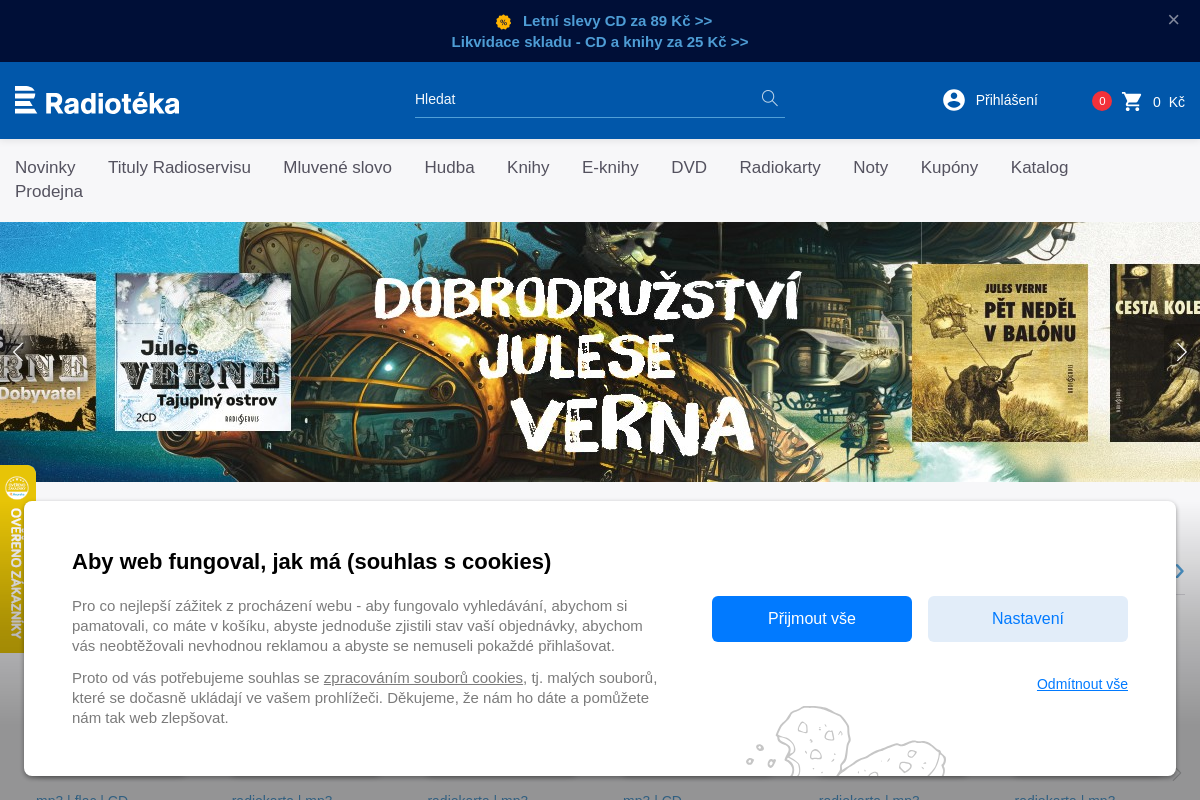The height and width of the screenshot is (800, 1200).
Task: Click the user account icon
Action: (954, 100)
